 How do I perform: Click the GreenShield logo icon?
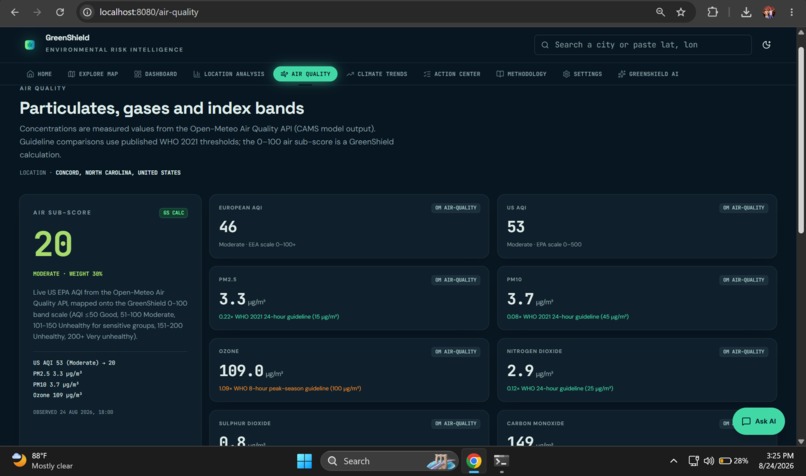pos(30,45)
